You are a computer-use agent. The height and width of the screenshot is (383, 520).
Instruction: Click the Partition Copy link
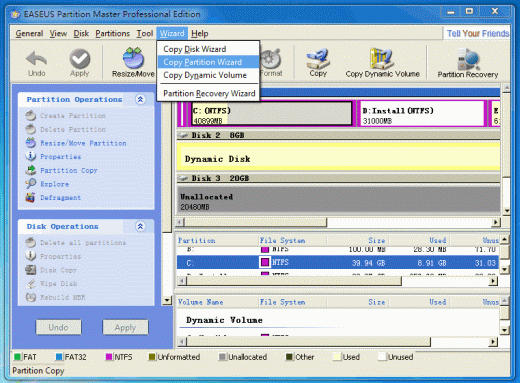click(69, 170)
